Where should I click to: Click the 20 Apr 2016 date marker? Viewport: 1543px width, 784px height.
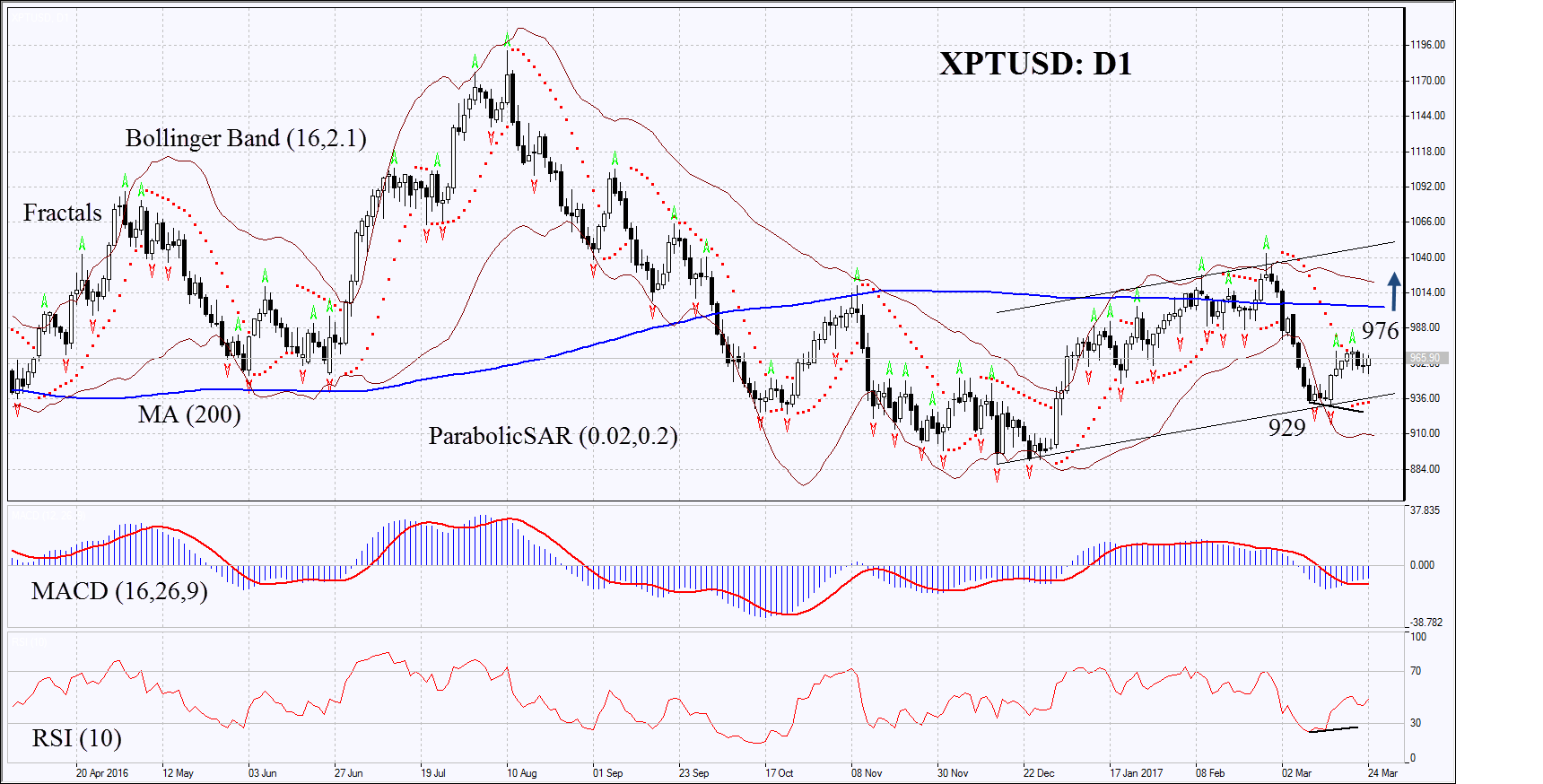[101, 773]
